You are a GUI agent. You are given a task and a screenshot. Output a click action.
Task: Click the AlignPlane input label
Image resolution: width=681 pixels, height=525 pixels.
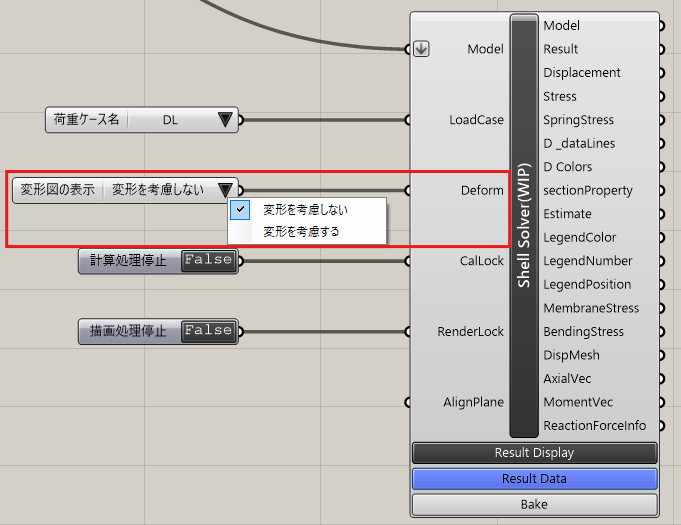[473, 402]
